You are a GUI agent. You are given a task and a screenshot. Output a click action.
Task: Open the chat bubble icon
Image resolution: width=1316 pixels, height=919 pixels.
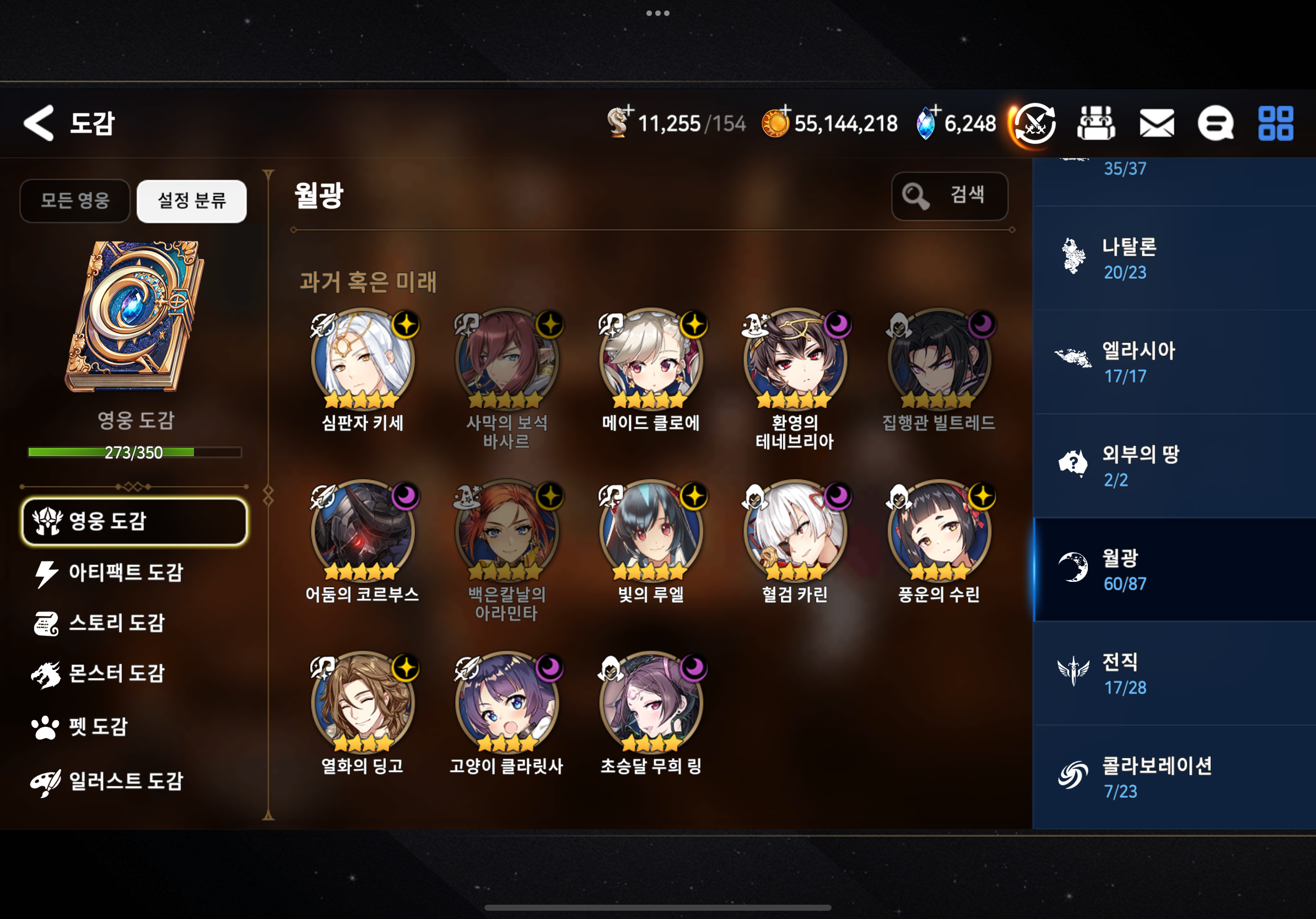point(1215,123)
